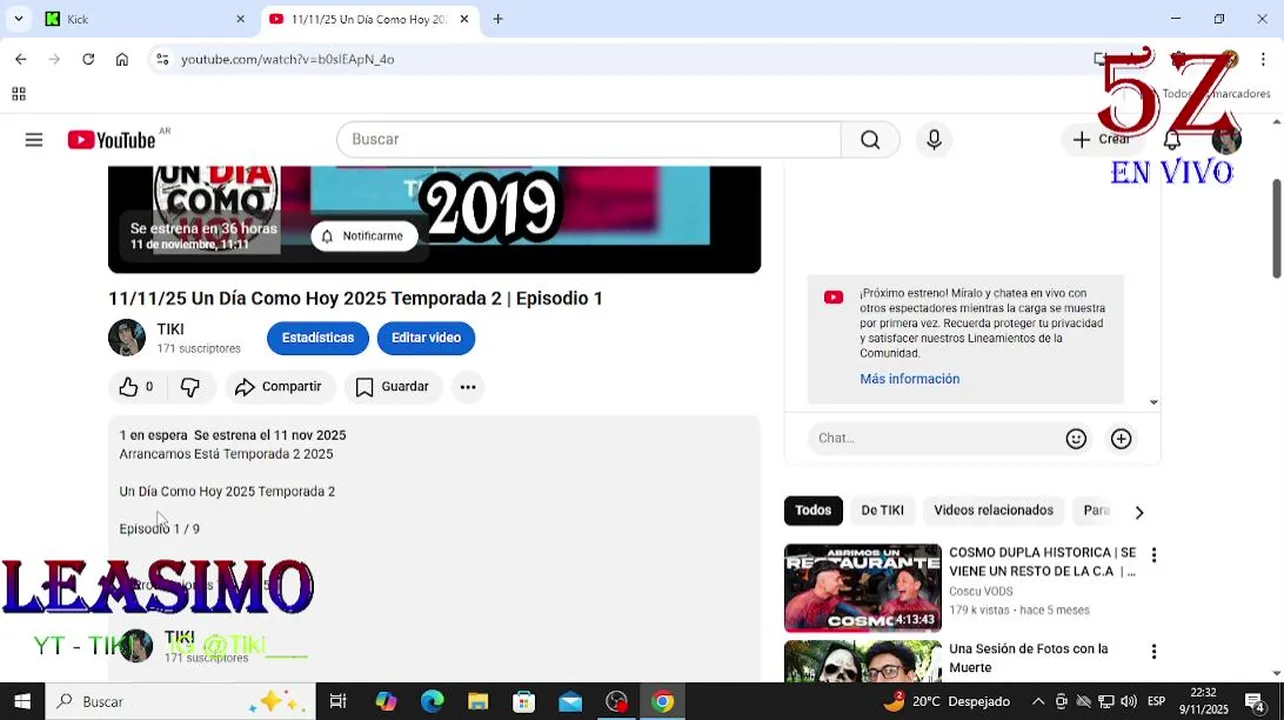
Task: Open a new browser tab
Action: (x=498, y=19)
